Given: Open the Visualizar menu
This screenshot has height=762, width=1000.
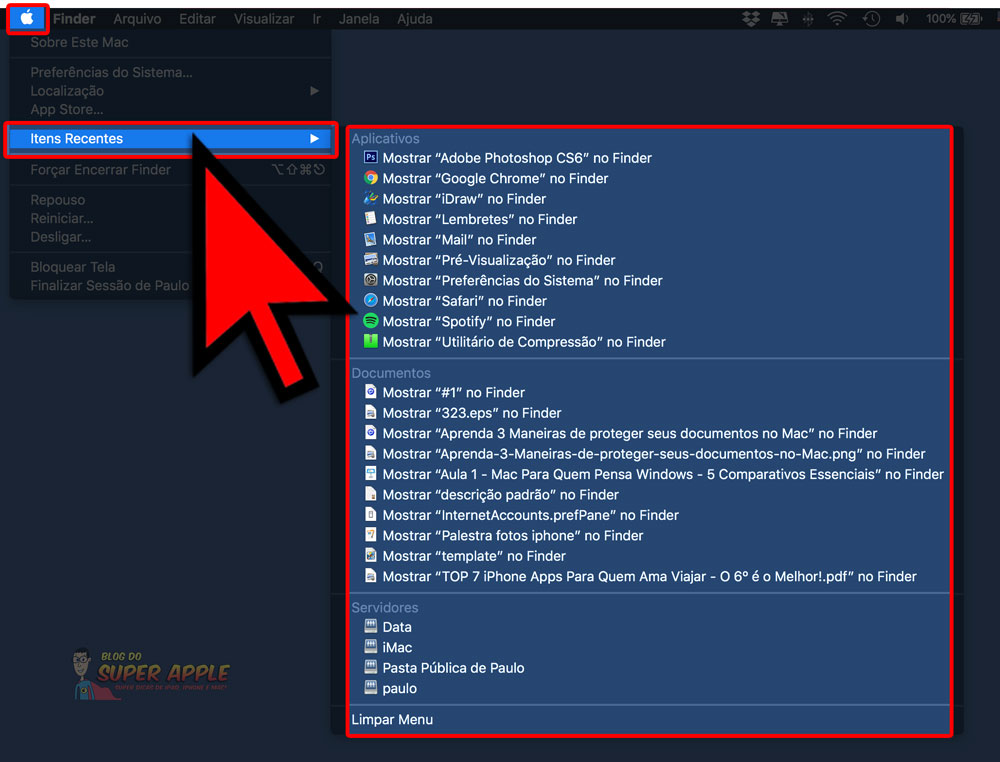Looking at the screenshot, I should [x=263, y=19].
